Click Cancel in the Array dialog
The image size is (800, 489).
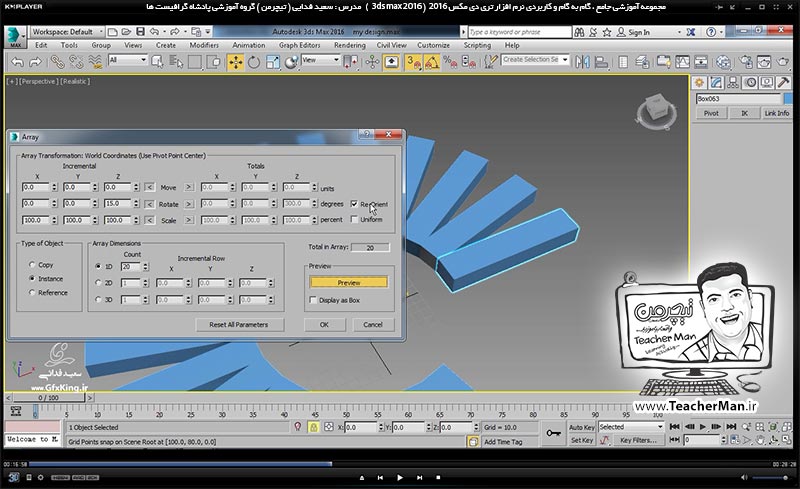click(373, 325)
